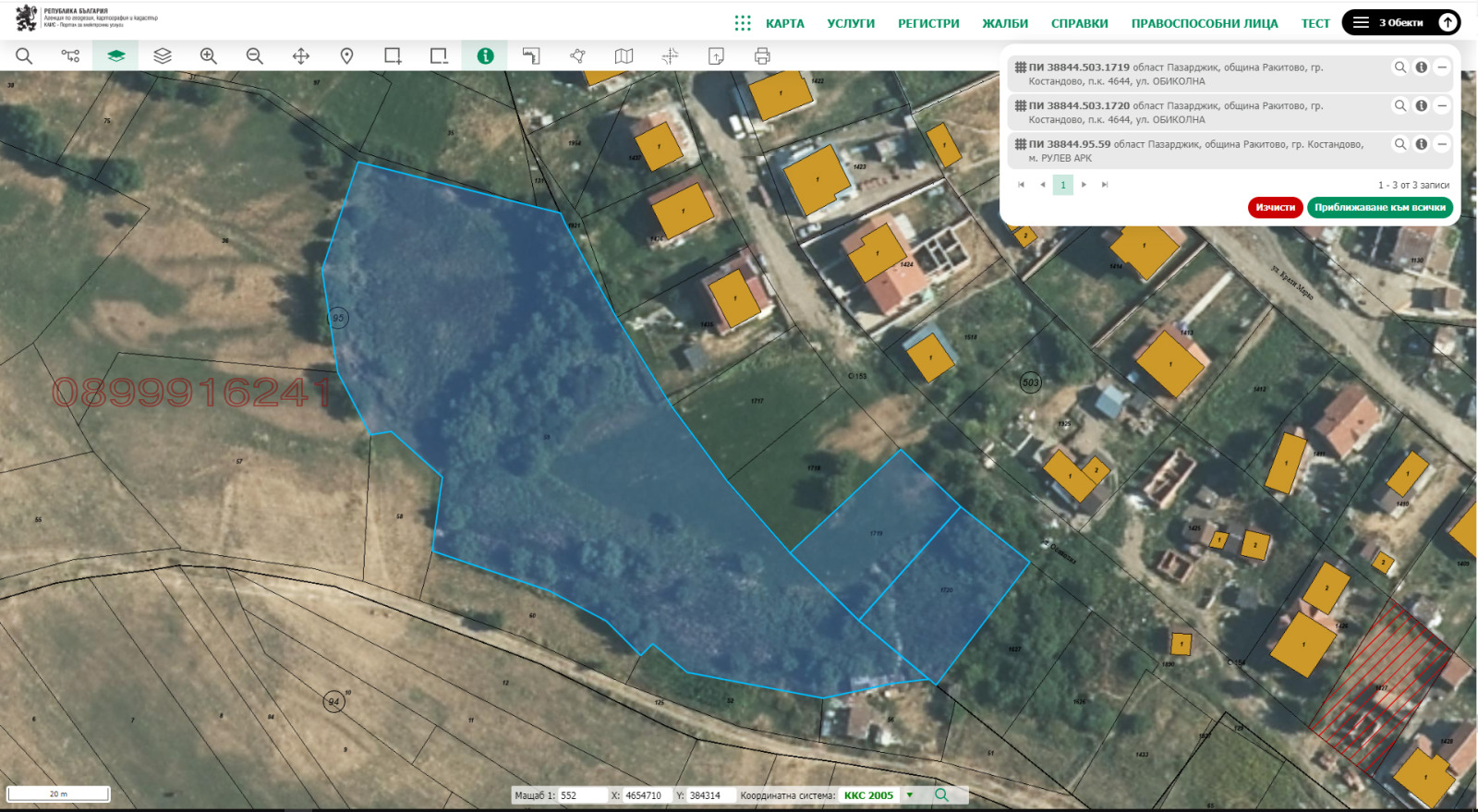Open the nine-dot apps grid menu
Image resolution: width=1478 pixels, height=812 pixels.
pos(743,23)
